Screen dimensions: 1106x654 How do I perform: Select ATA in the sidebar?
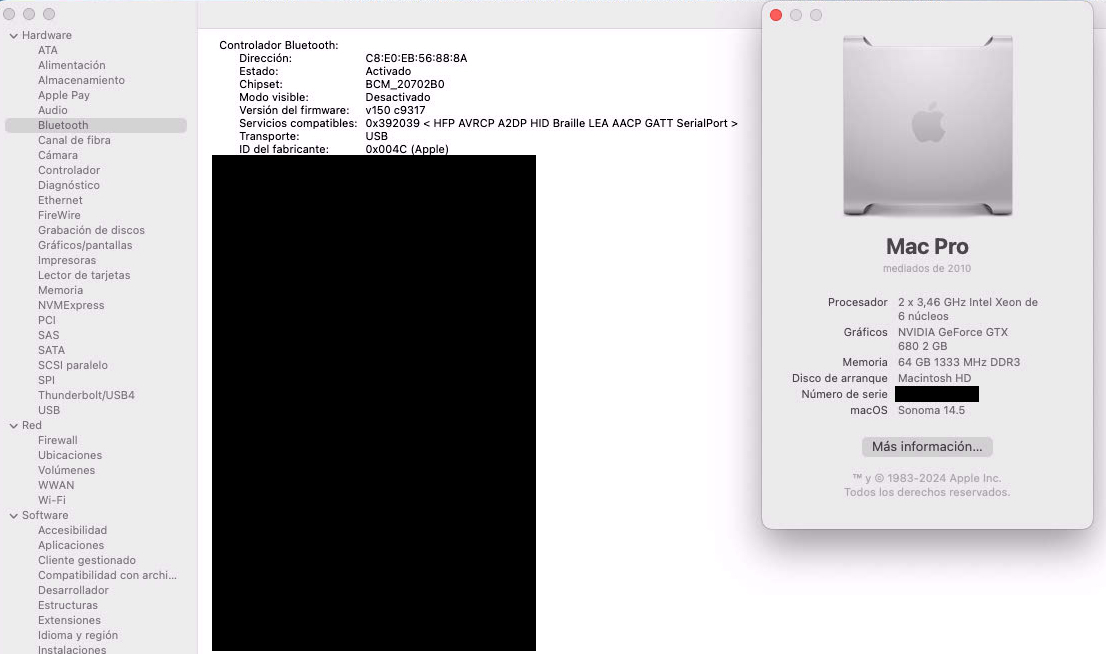pos(48,50)
